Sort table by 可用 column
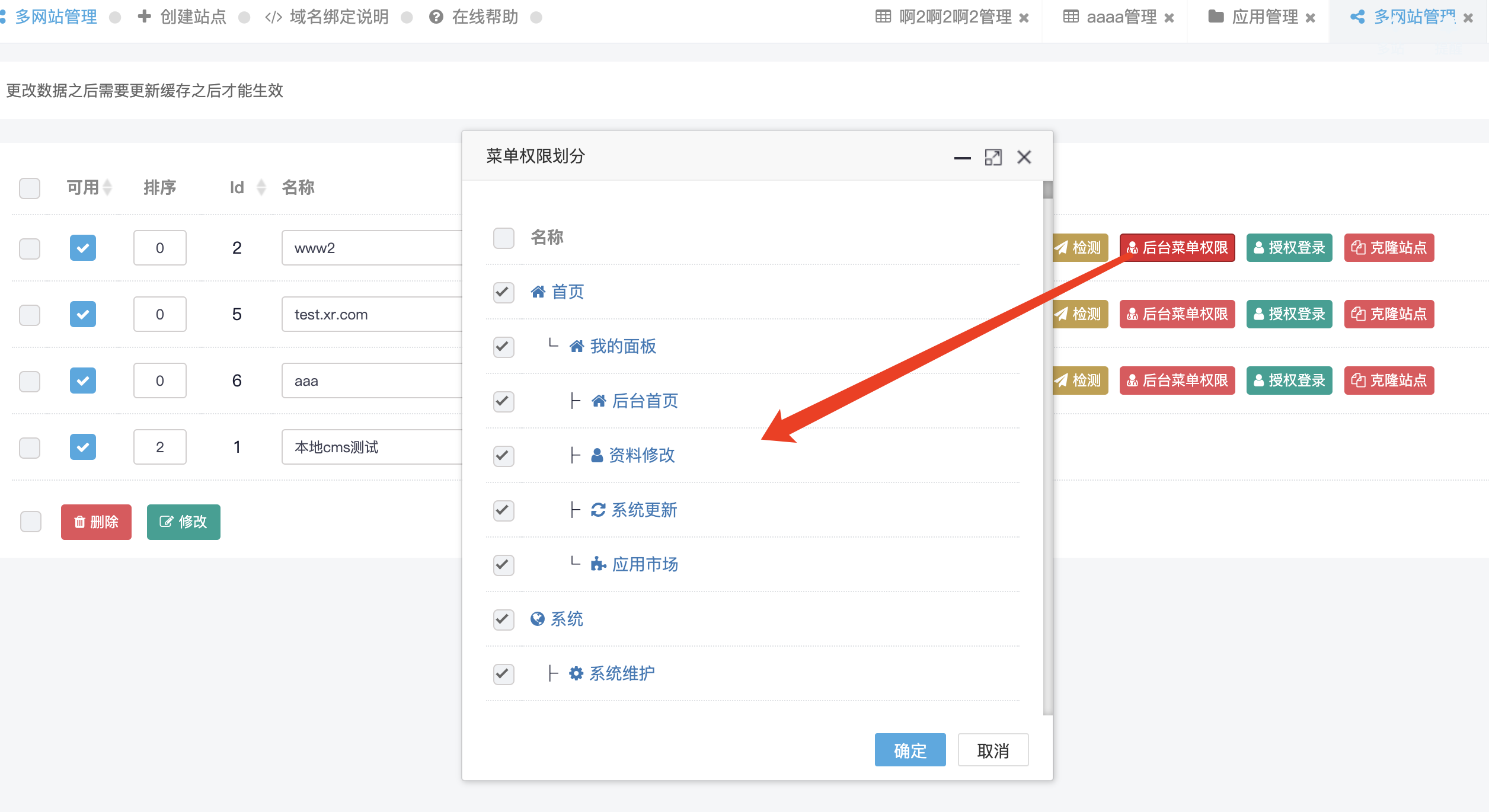Image resolution: width=1489 pixels, height=812 pixels. [107, 187]
